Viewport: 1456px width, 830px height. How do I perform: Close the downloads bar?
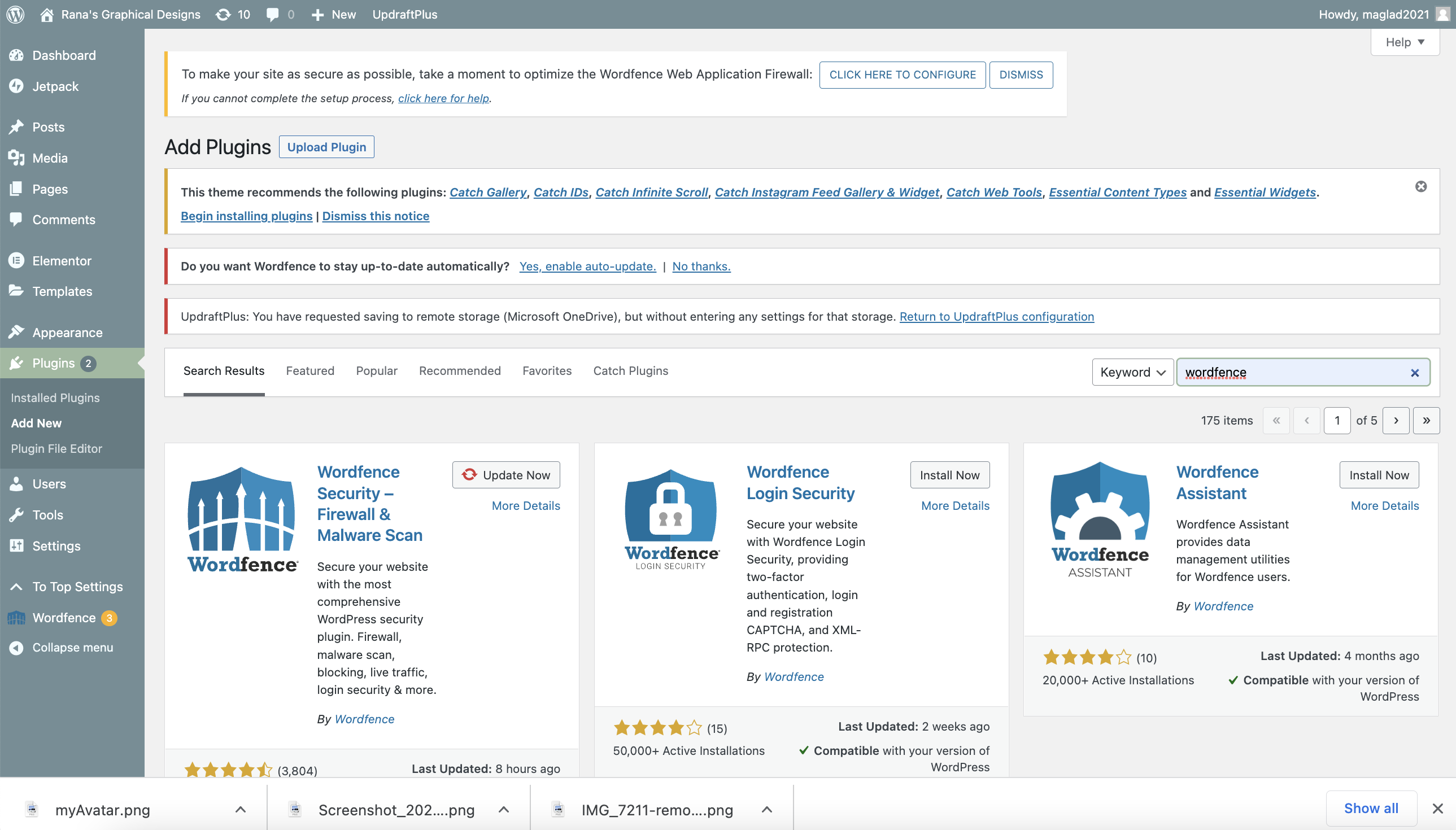tap(1437, 809)
